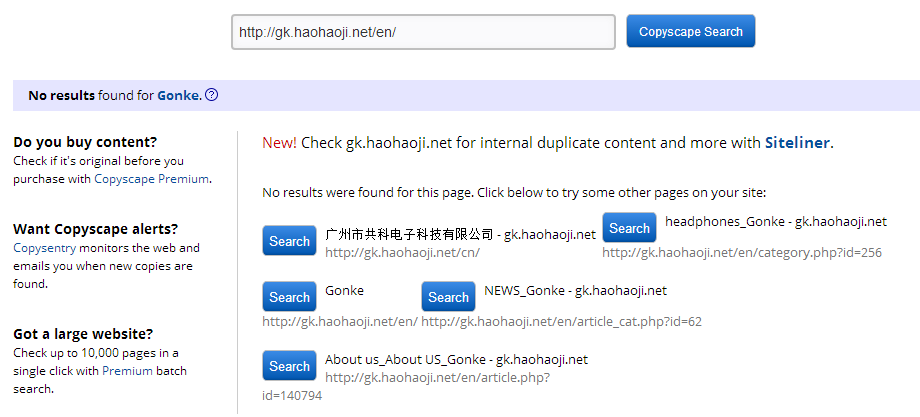Focus the URL search input field

[x=423, y=32]
